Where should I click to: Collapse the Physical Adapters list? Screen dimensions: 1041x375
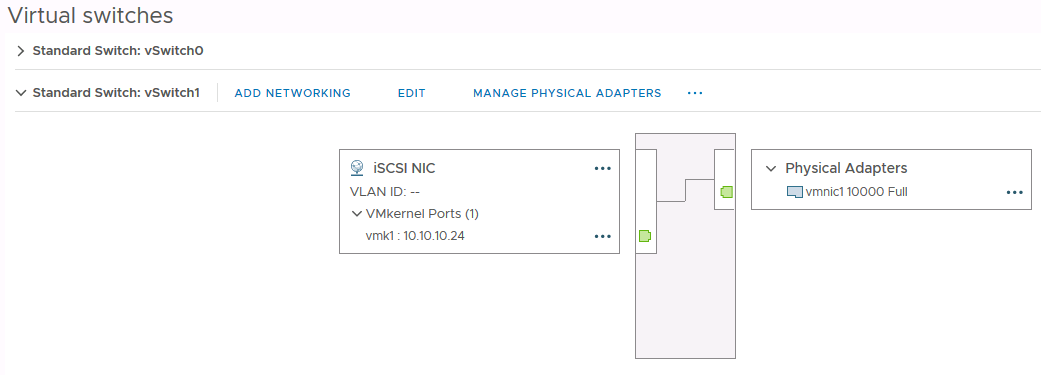[x=771, y=169]
